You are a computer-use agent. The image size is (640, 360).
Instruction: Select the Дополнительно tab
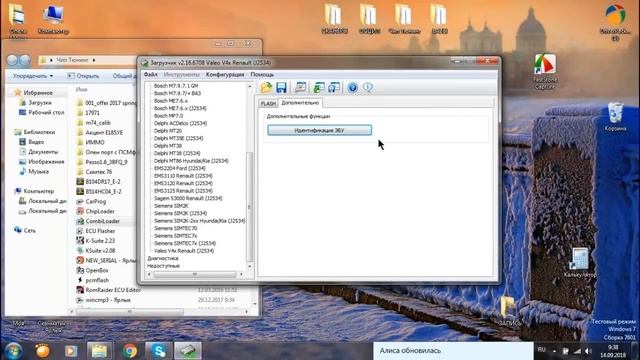pos(300,103)
